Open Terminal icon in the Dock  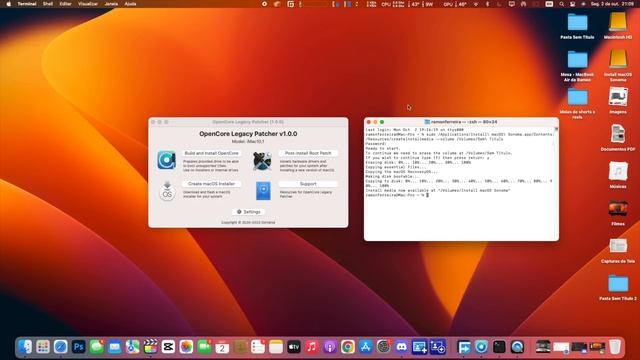click(499, 347)
